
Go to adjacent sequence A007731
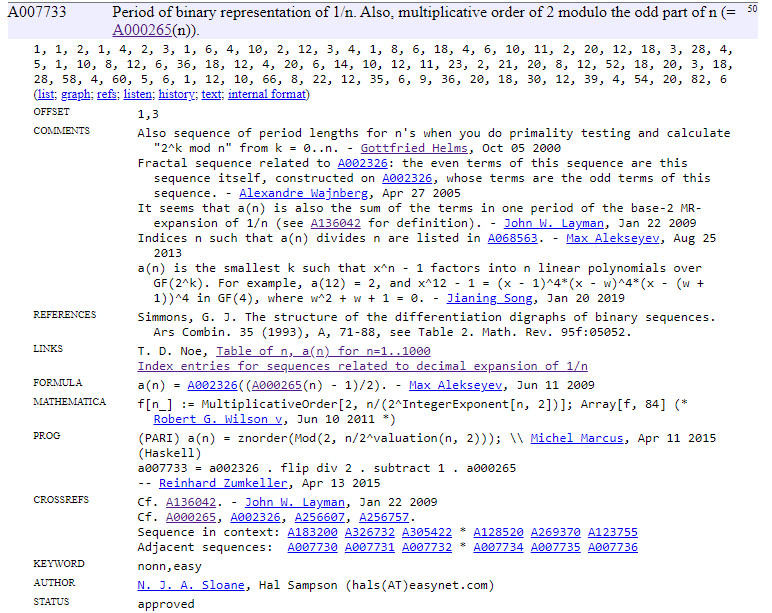coord(370,548)
